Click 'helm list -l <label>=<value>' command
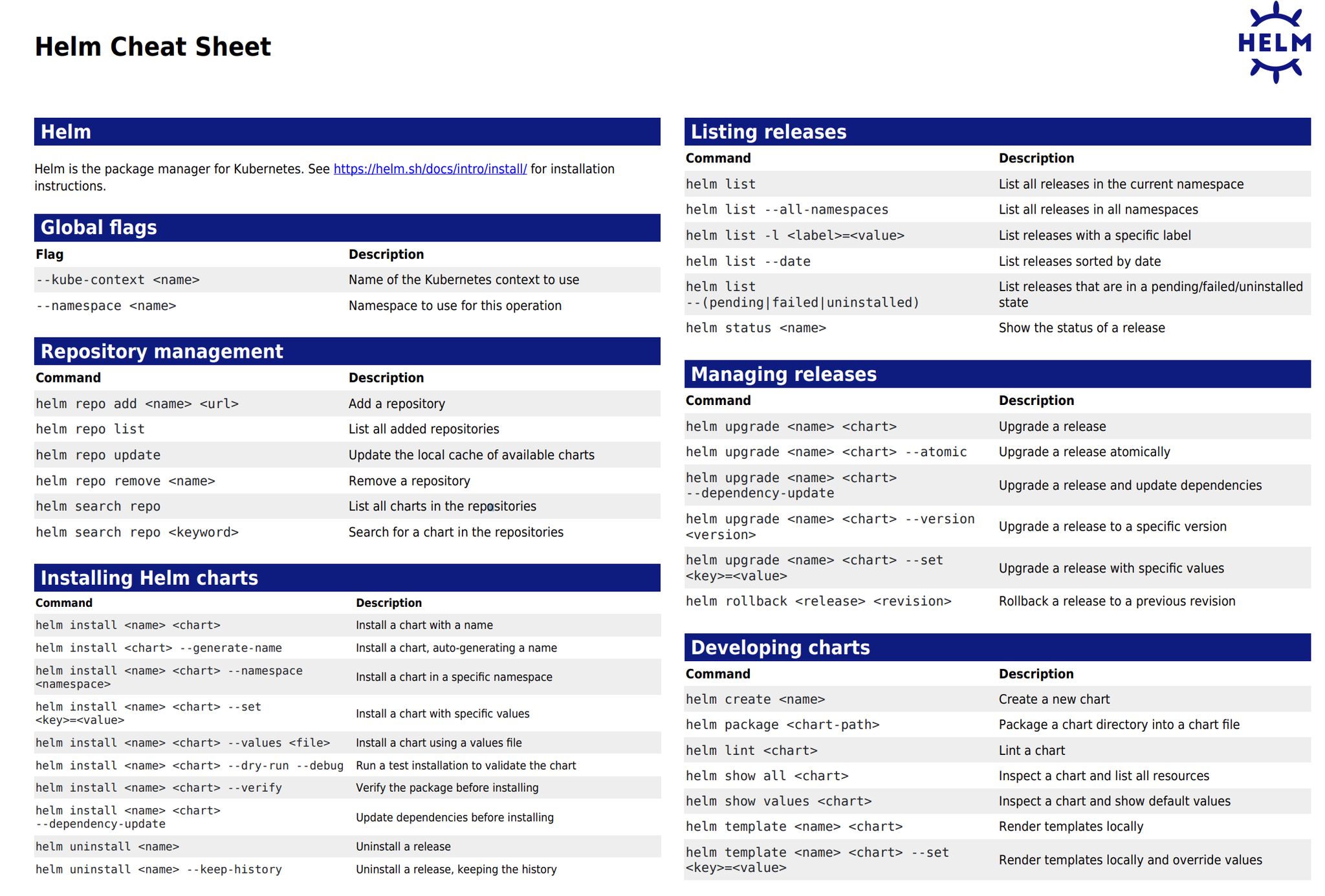This screenshot has width=1325, height=896. [795, 235]
